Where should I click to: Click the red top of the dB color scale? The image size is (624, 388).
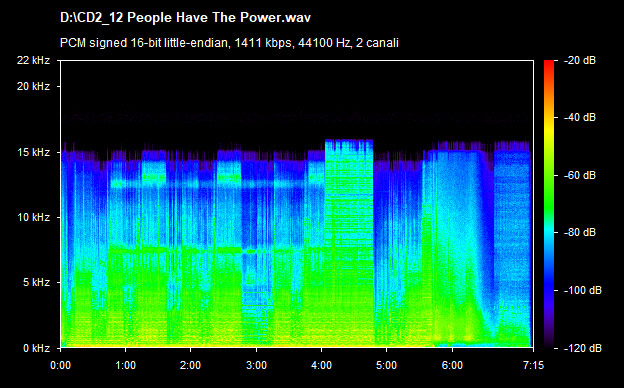pos(549,66)
